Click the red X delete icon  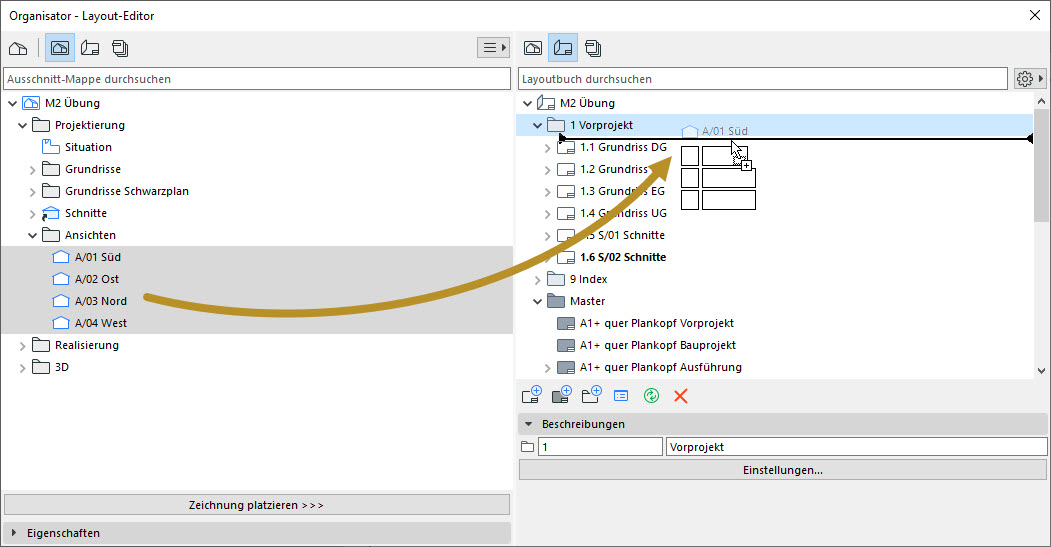681,396
